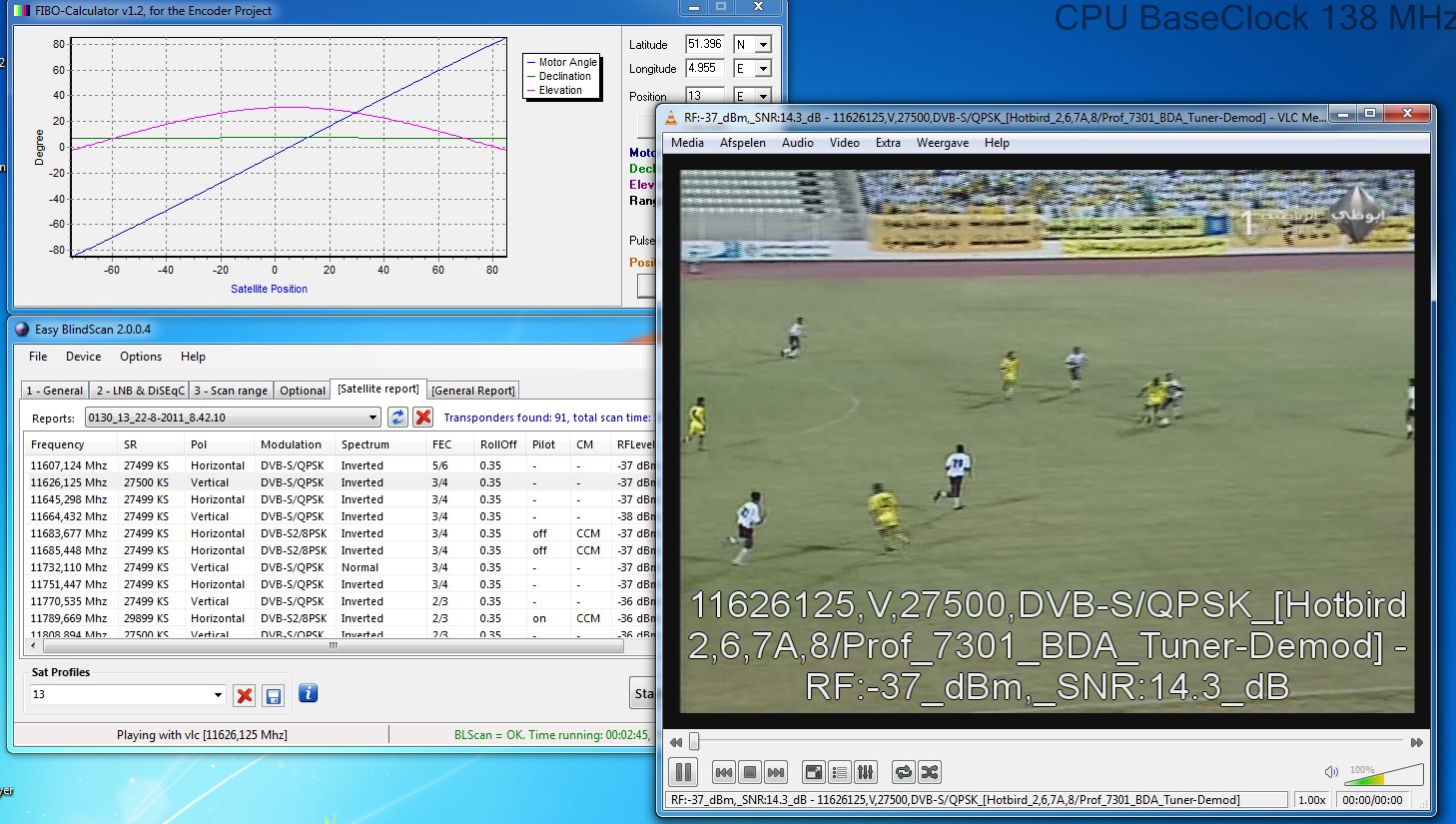Switch to [General Report] tab
This screenshot has width=1456, height=824.
coord(473,391)
